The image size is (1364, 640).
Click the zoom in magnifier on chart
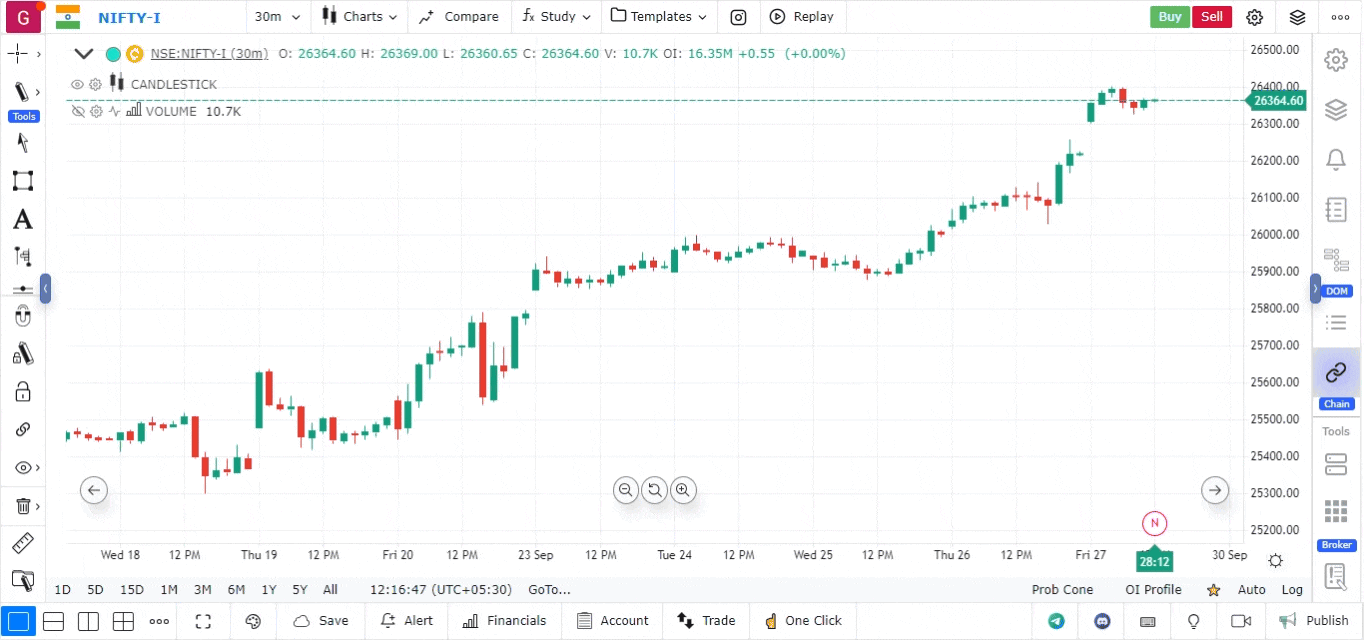click(x=684, y=490)
